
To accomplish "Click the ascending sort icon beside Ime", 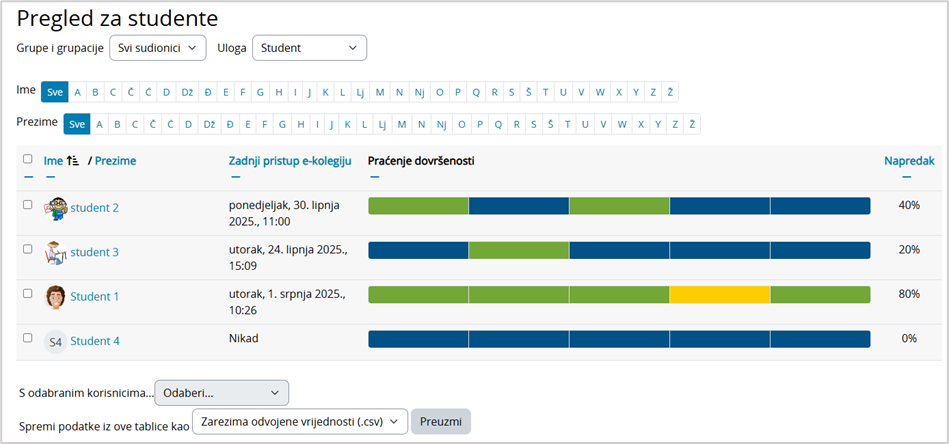I will [72, 160].
